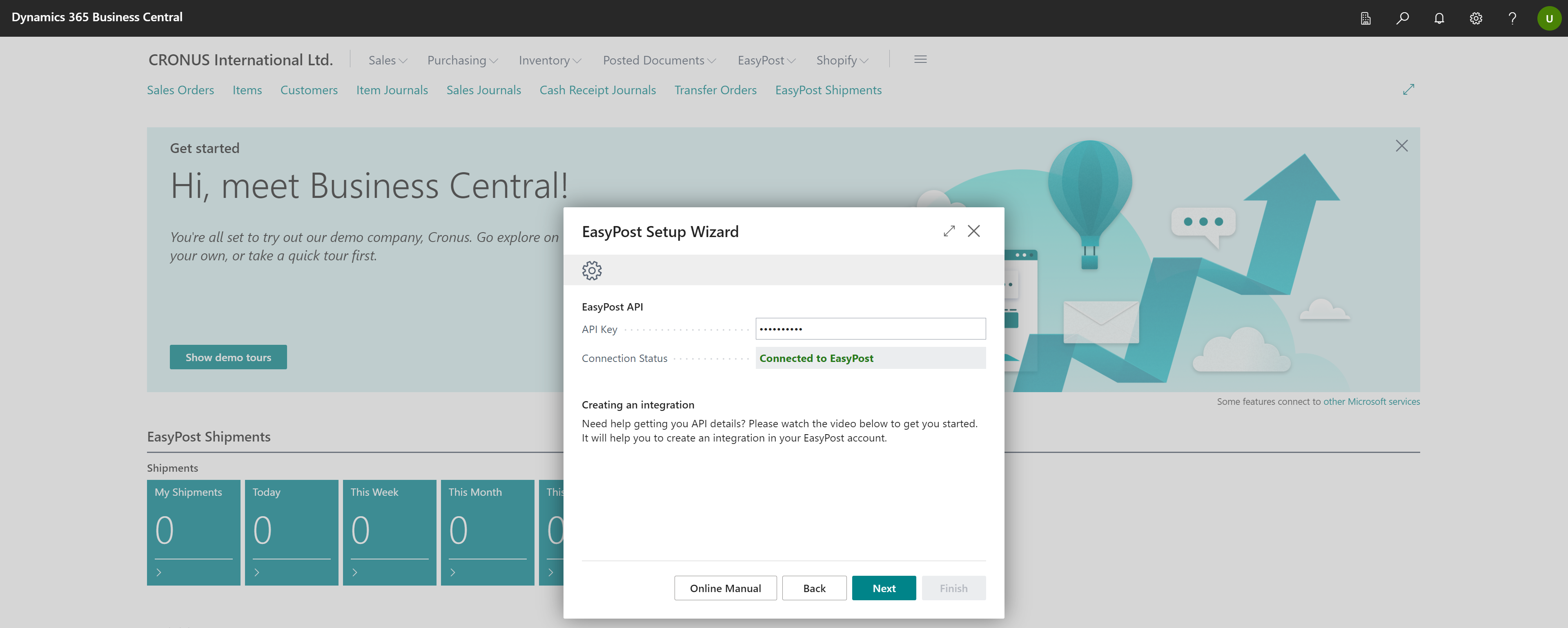The height and width of the screenshot is (628, 1568).
Task: Open settings gear in top bar
Action: (x=1475, y=18)
